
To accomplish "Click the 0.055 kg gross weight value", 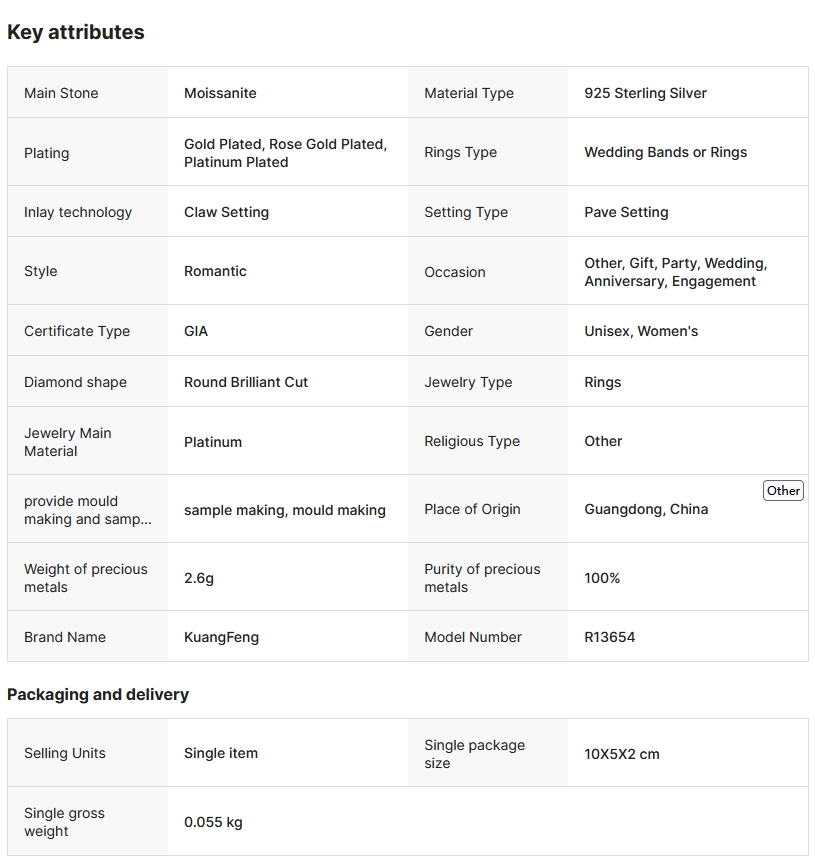I will coord(213,822).
